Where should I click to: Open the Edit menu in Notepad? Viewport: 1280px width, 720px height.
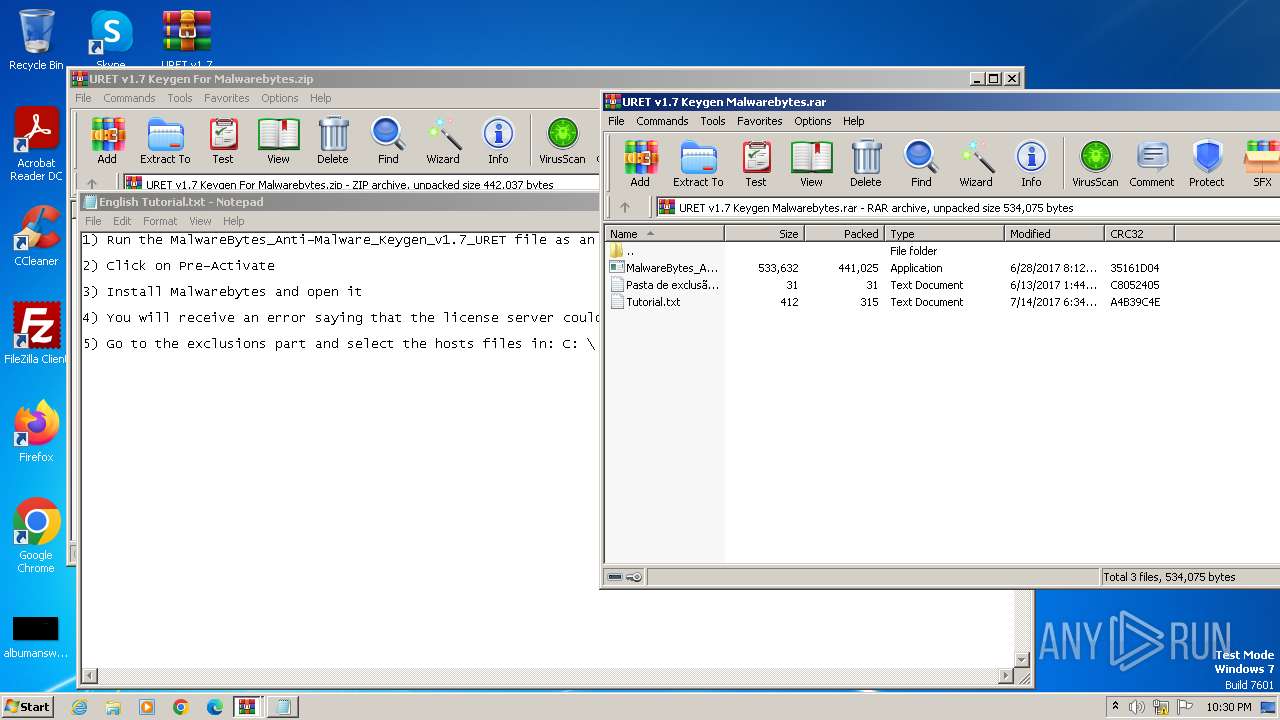point(122,221)
